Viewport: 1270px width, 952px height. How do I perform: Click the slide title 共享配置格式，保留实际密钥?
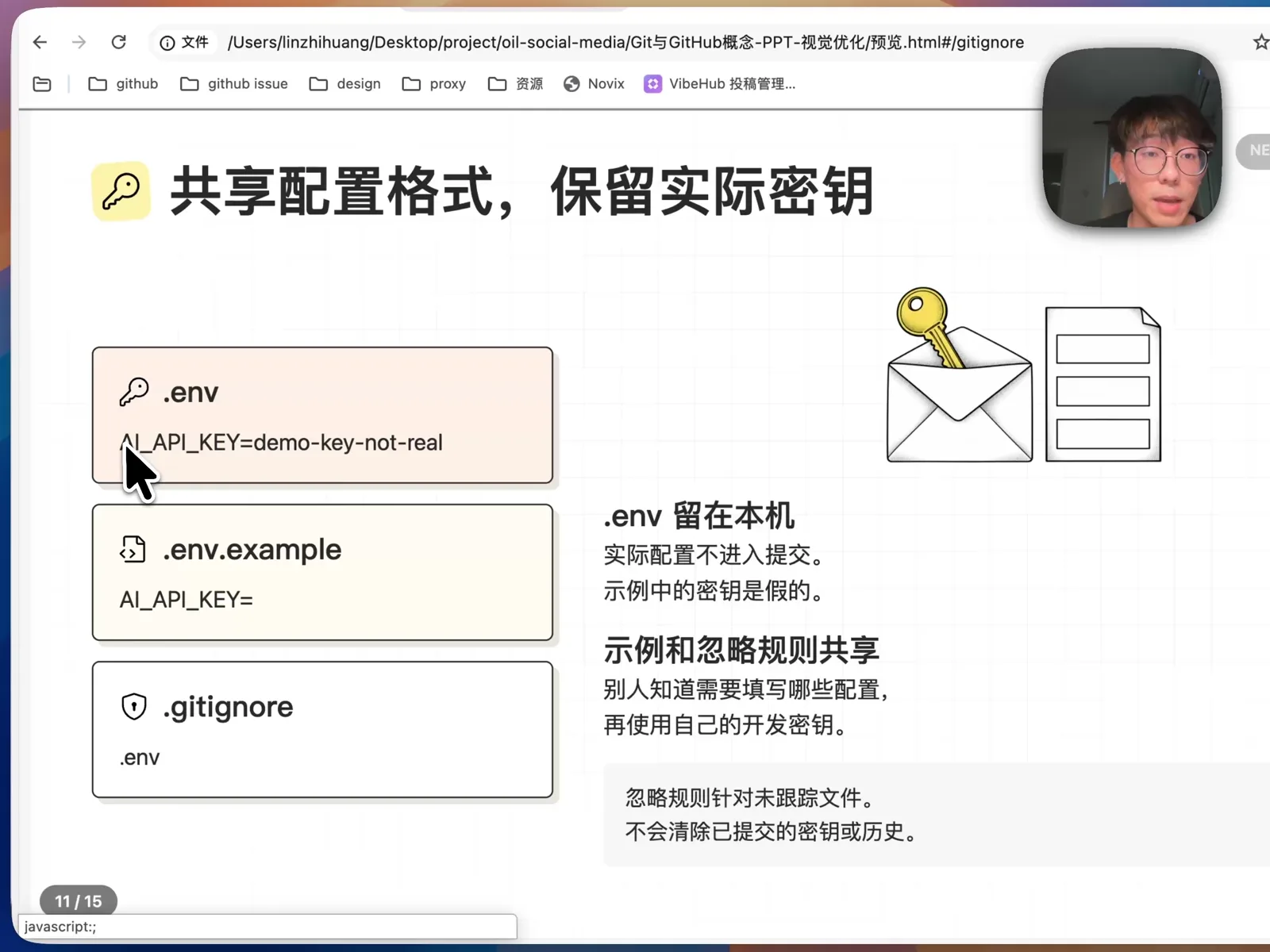coord(522,191)
